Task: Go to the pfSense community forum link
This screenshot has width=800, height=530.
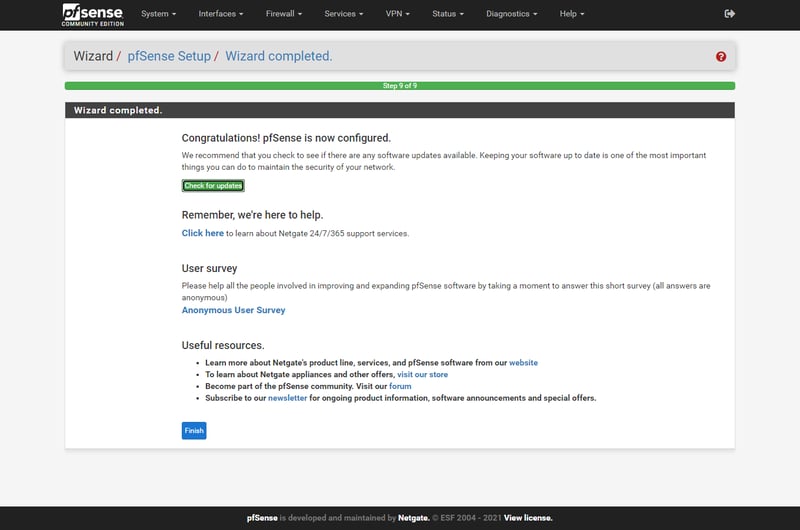Action: pyautogui.click(x=400, y=386)
